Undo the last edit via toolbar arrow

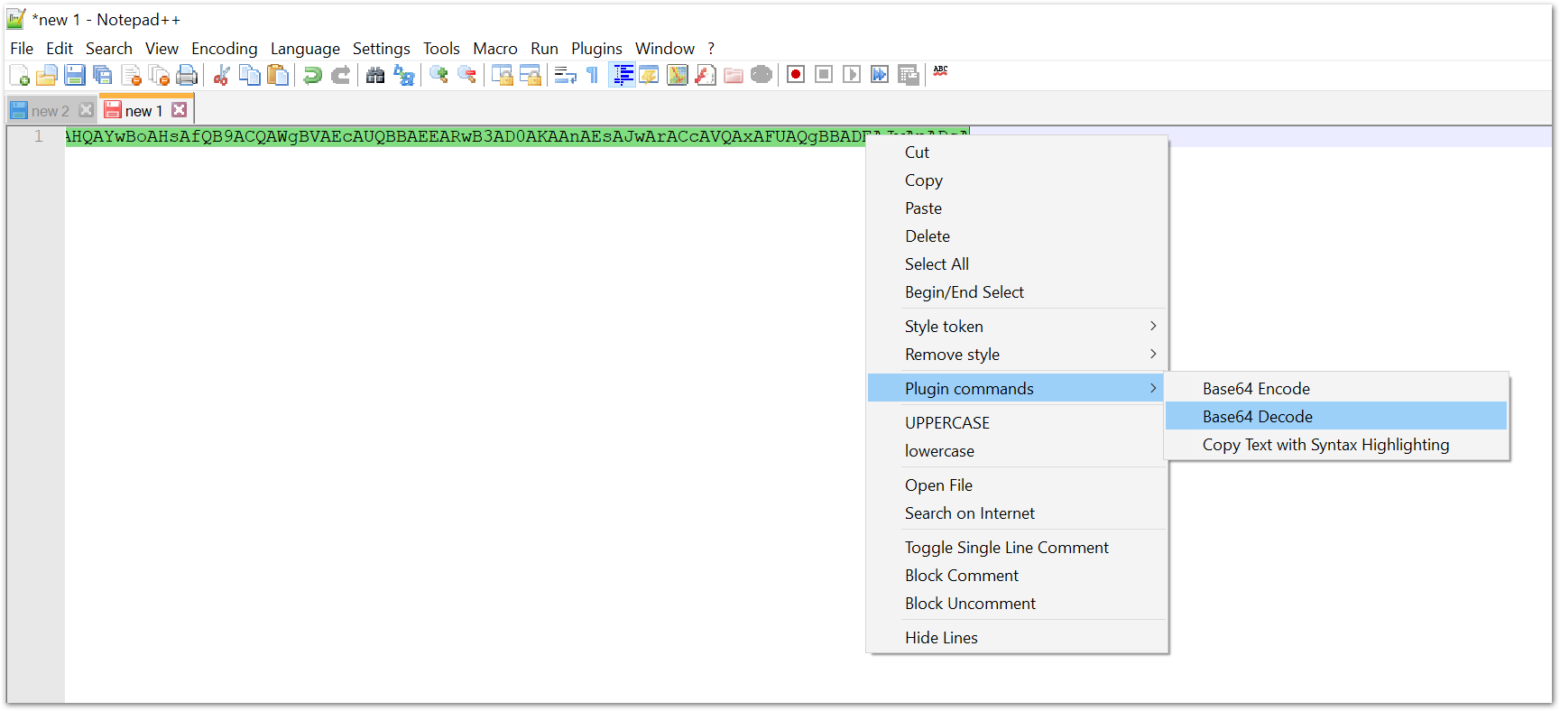click(x=313, y=74)
